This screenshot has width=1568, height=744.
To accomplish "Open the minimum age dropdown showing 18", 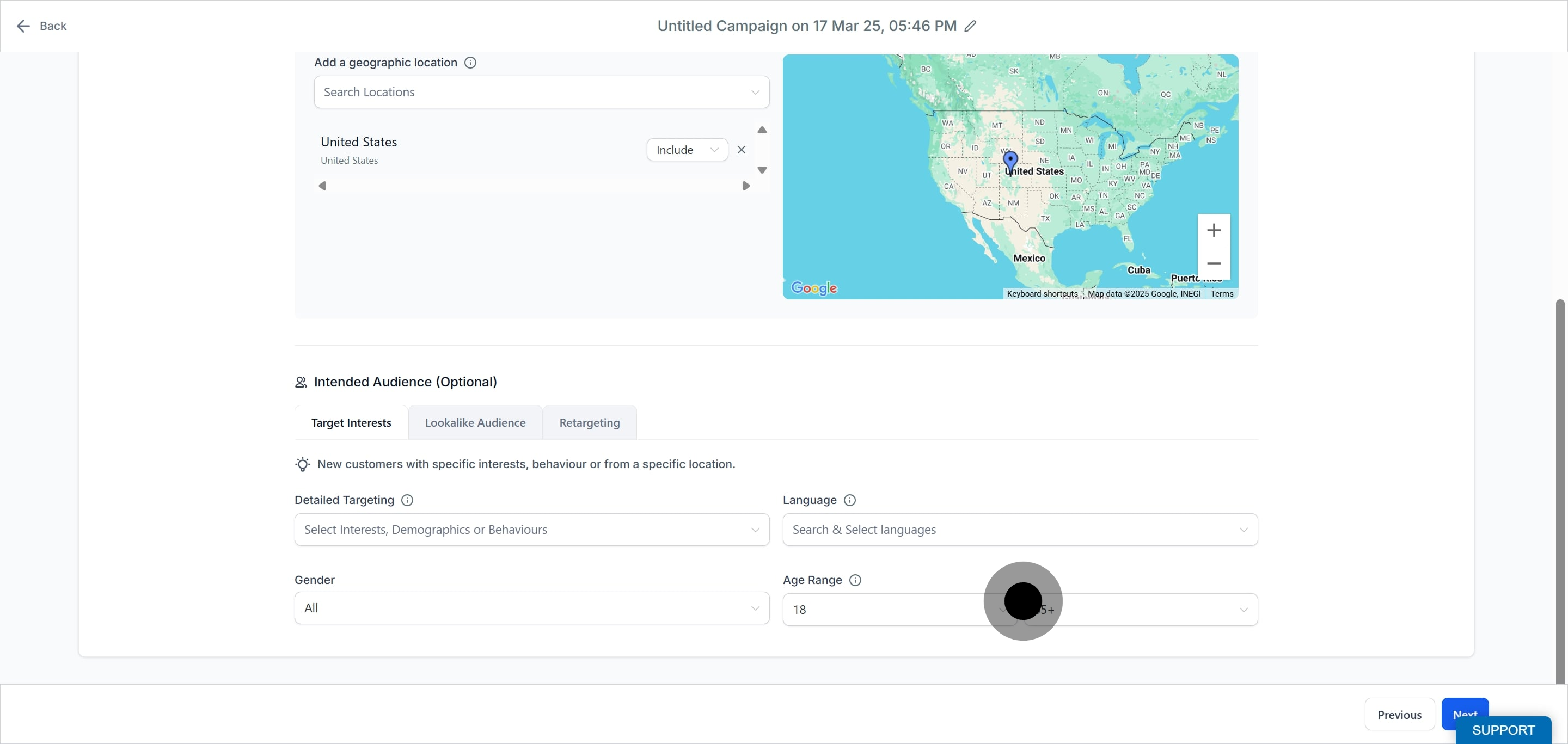I will [898, 610].
